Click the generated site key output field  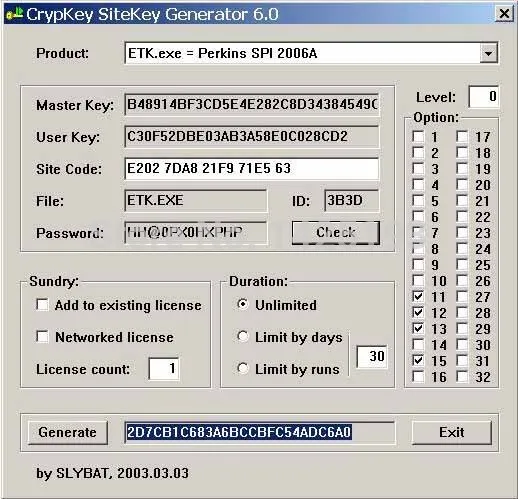click(x=260, y=432)
